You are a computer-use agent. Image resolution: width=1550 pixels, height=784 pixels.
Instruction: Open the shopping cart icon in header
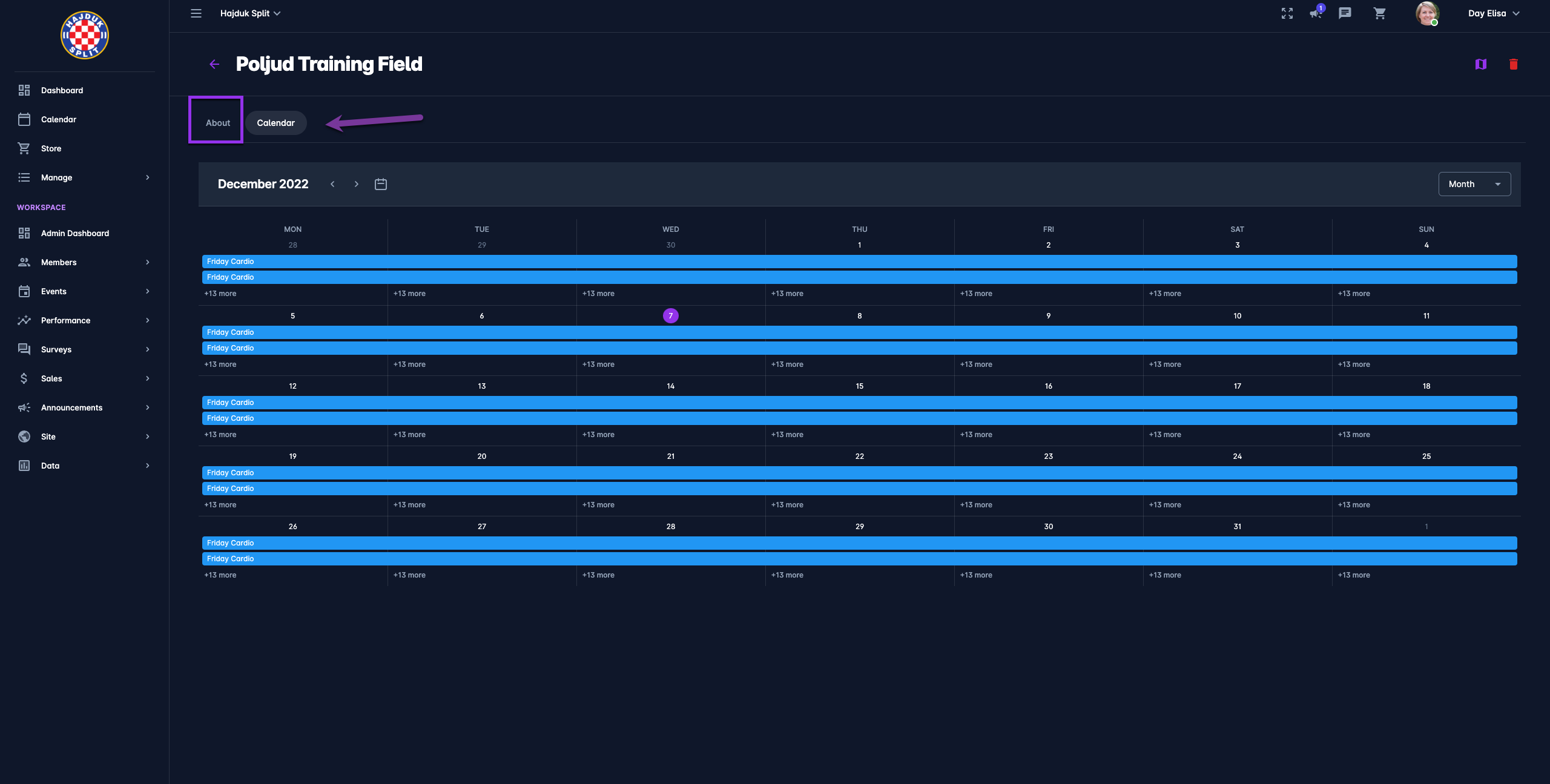click(x=1379, y=13)
